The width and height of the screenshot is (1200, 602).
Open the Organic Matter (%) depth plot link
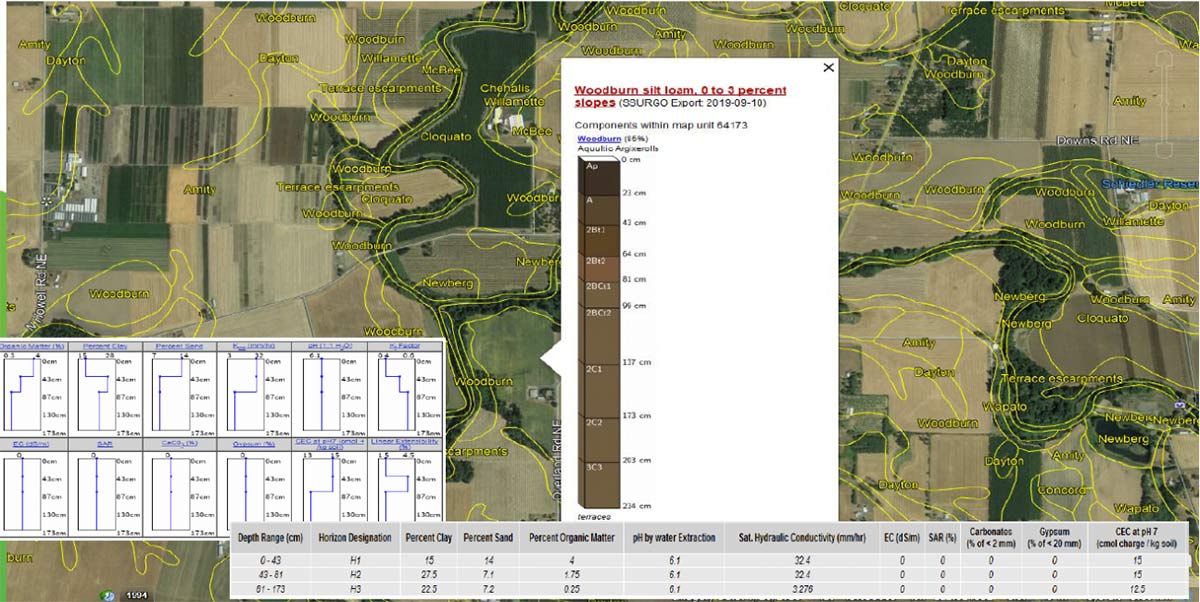point(35,345)
